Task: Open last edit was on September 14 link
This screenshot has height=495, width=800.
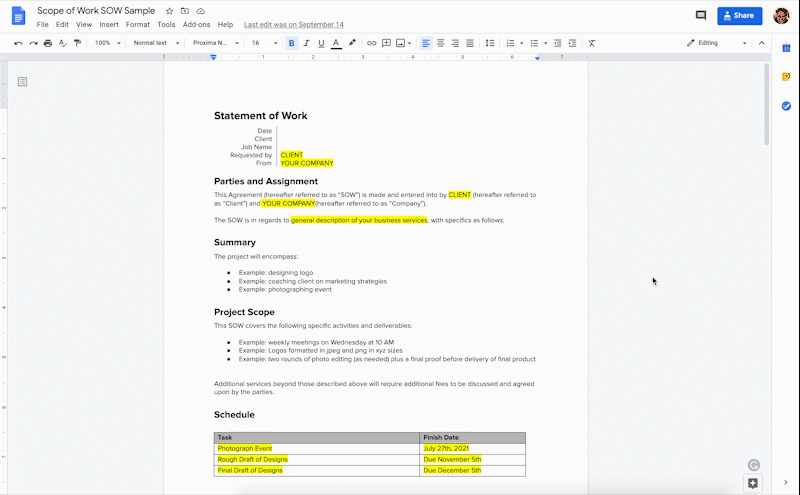Action: (293, 24)
